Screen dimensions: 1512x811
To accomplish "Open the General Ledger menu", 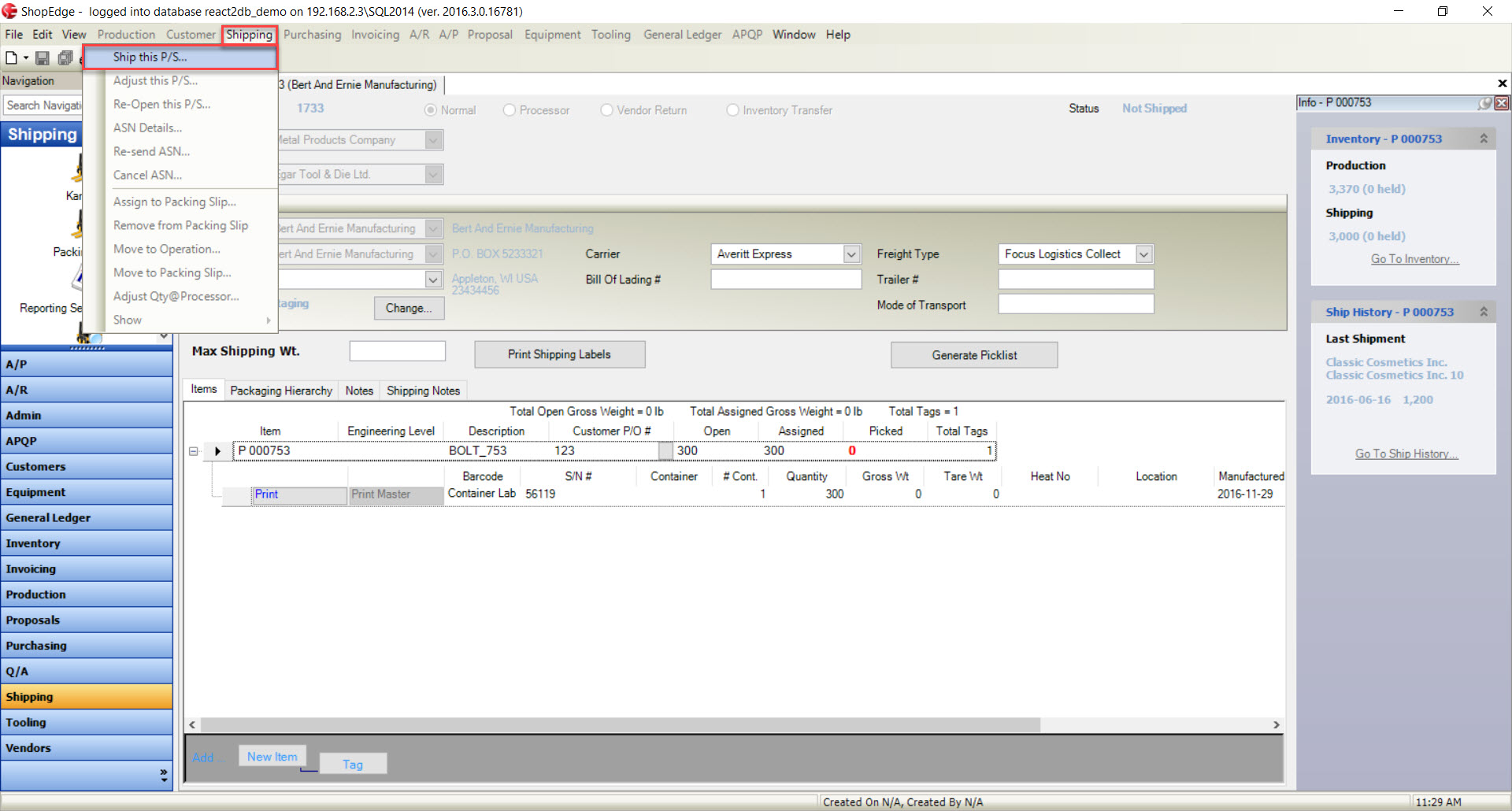I will tap(682, 35).
